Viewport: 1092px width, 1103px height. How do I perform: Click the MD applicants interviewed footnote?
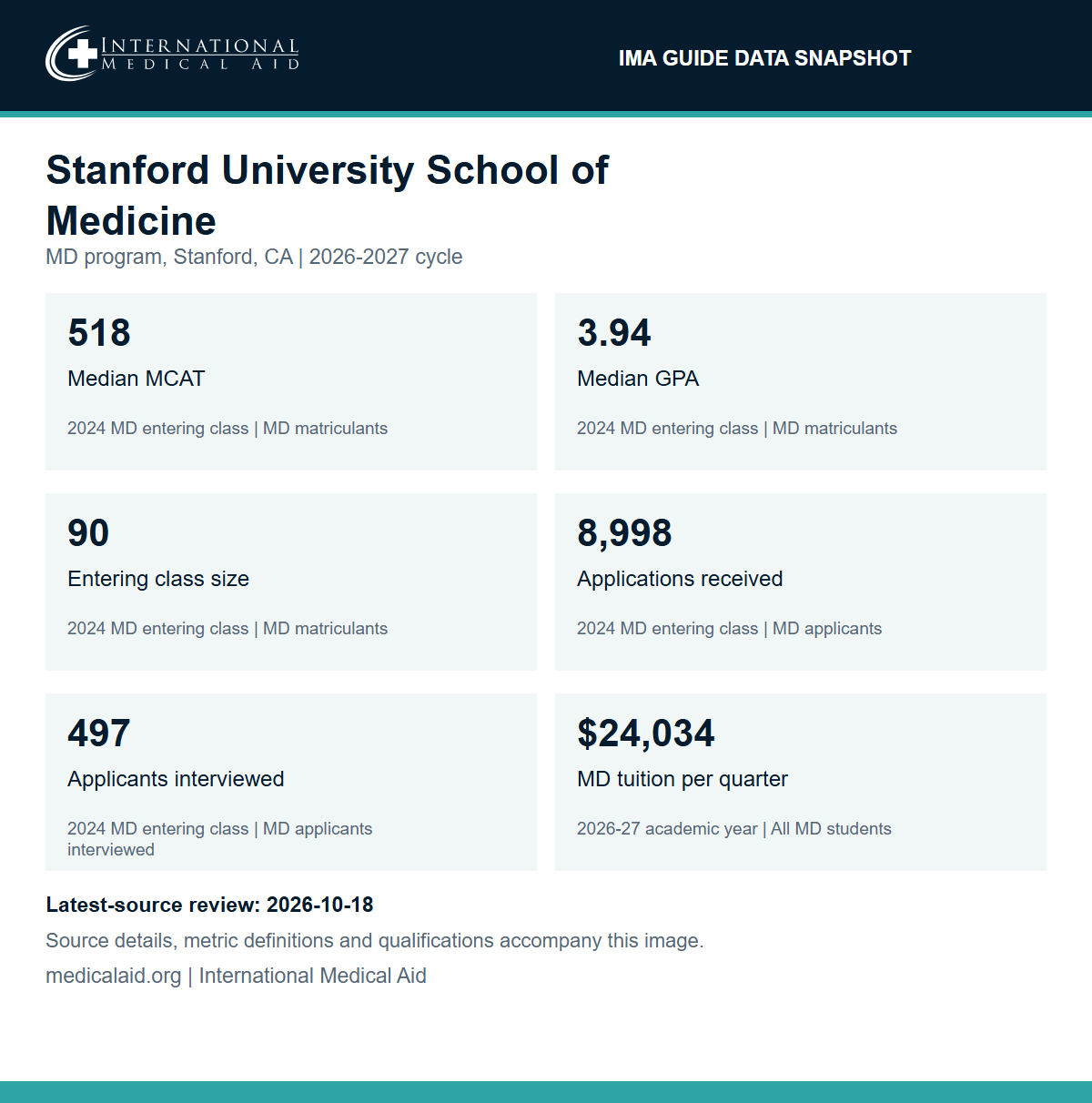(219, 839)
